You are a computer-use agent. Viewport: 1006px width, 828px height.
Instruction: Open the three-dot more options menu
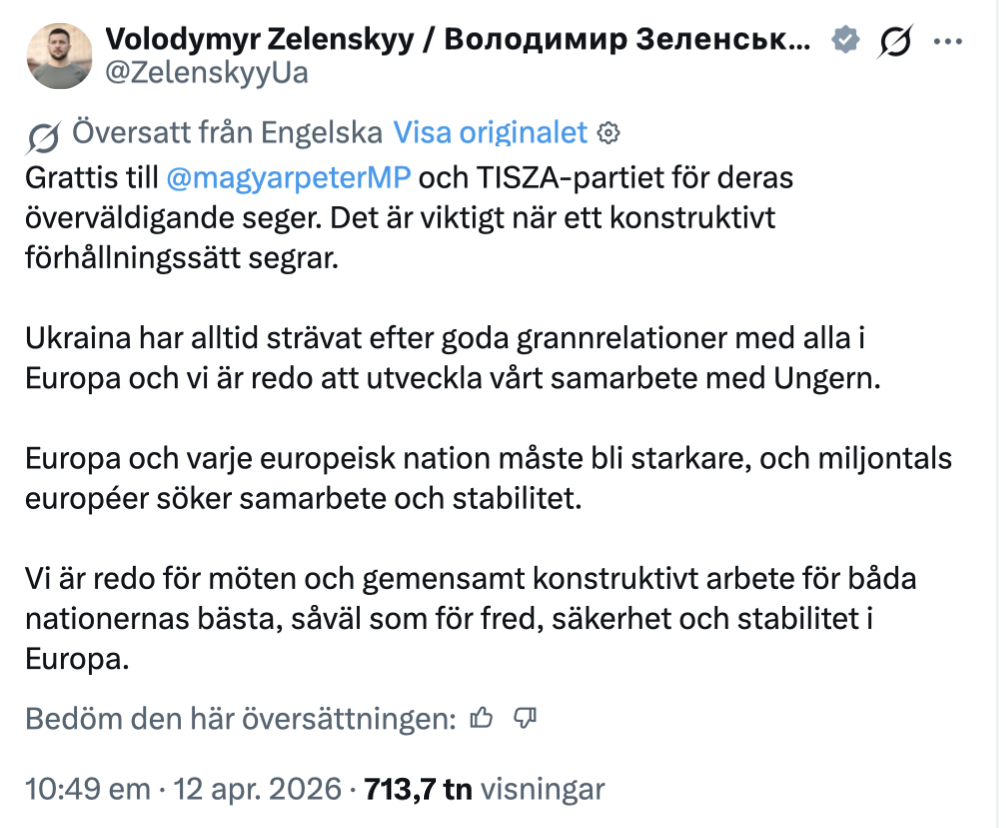947,40
